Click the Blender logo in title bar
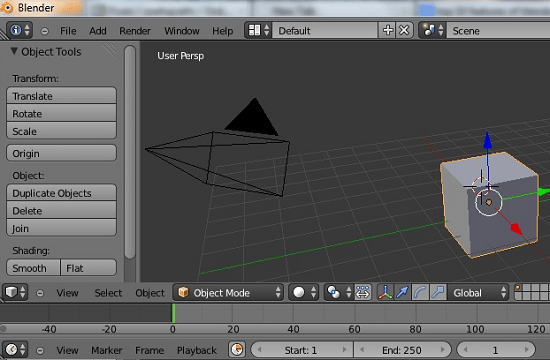 tap(6, 7)
